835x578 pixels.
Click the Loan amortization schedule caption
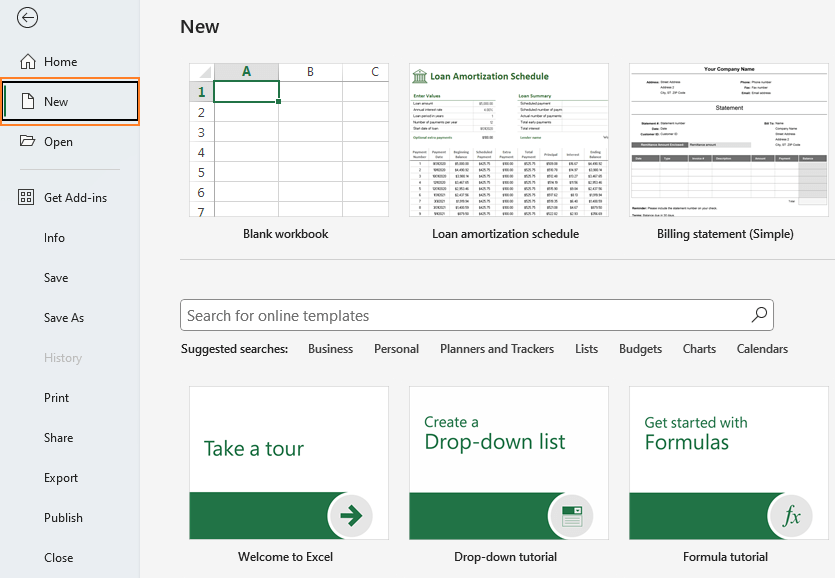505,234
